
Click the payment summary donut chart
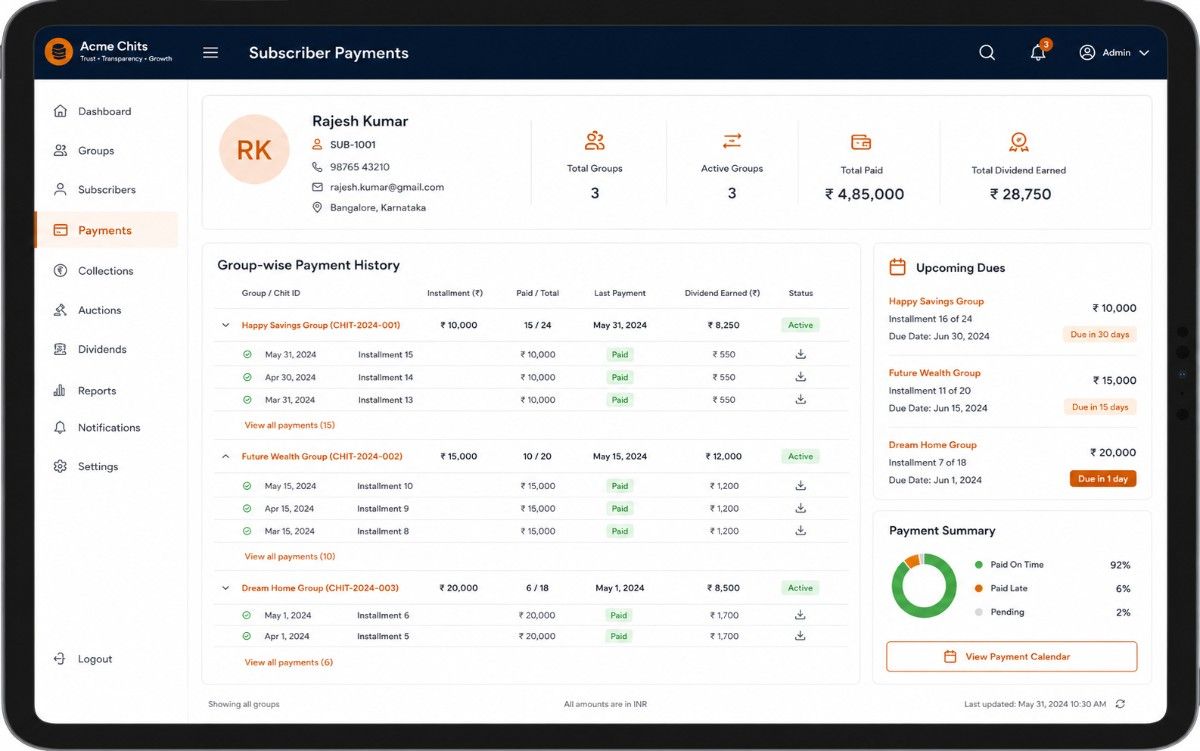924,585
